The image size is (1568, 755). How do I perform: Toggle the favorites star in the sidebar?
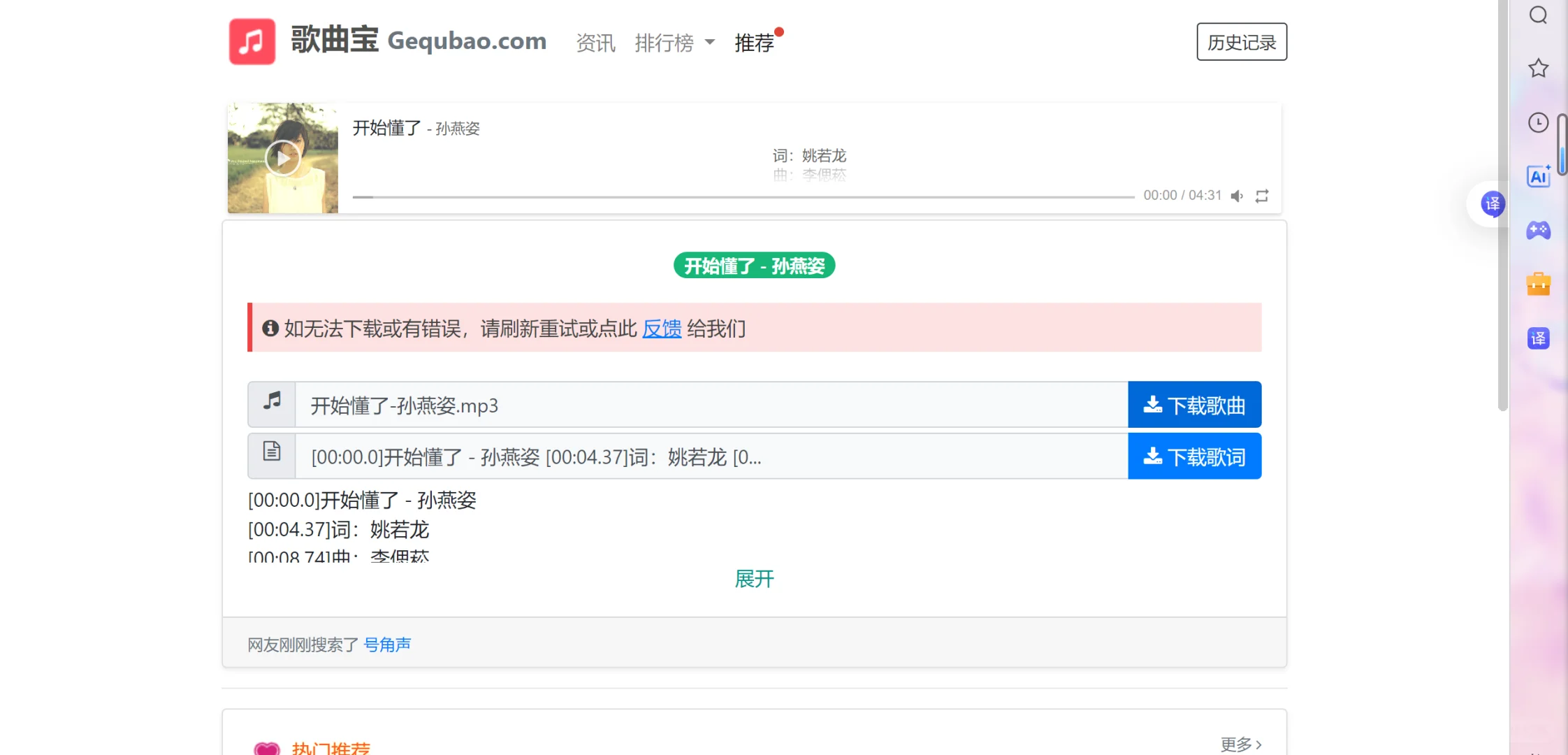click(1537, 68)
